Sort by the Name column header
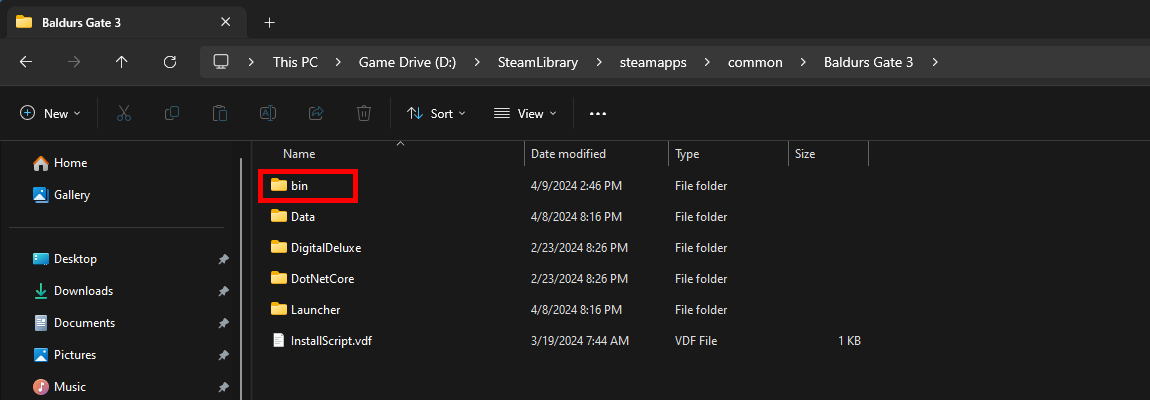This screenshot has height=400, width=1150. coord(299,154)
